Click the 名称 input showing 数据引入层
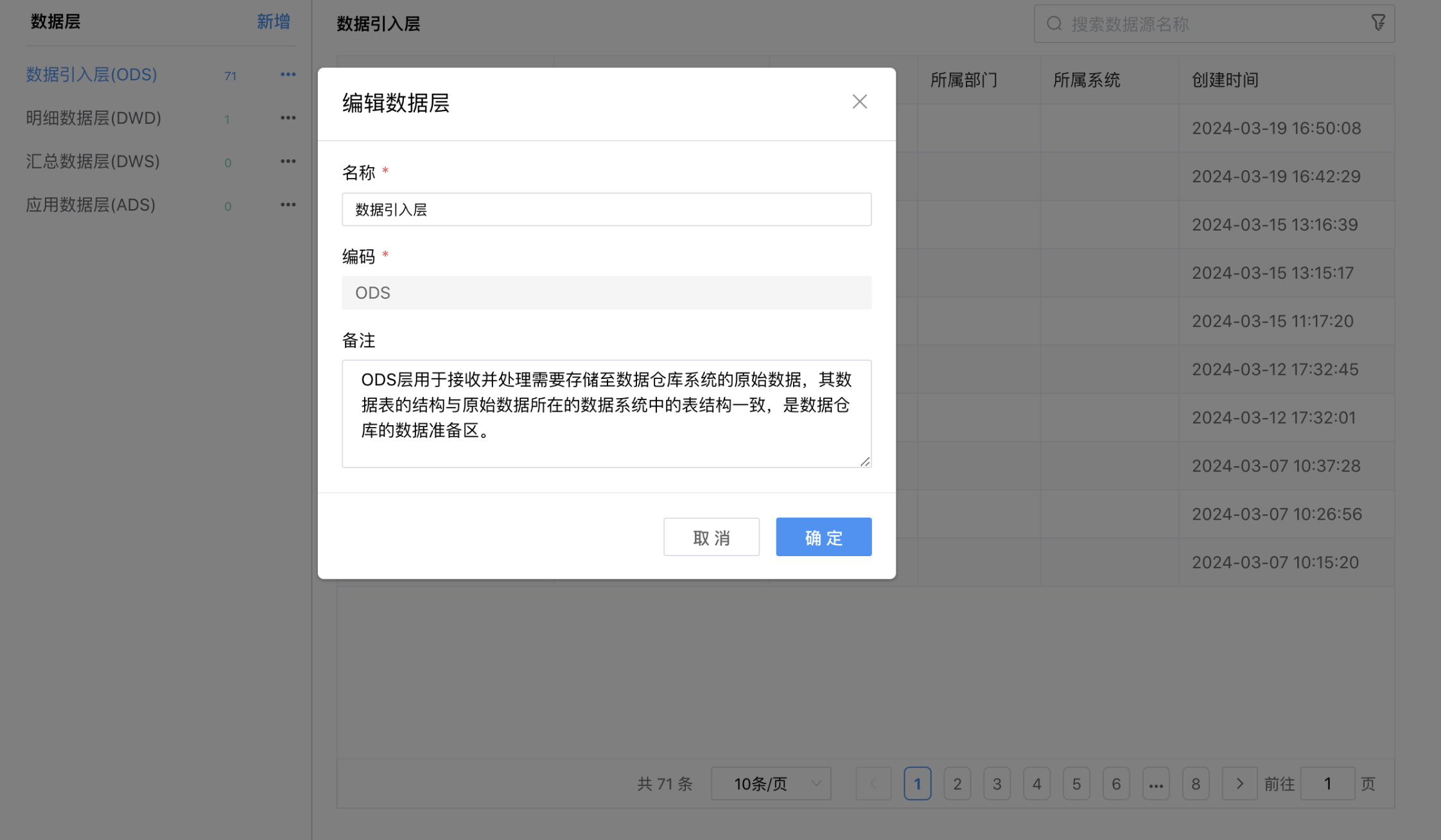1441x840 pixels. pos(606,209)
